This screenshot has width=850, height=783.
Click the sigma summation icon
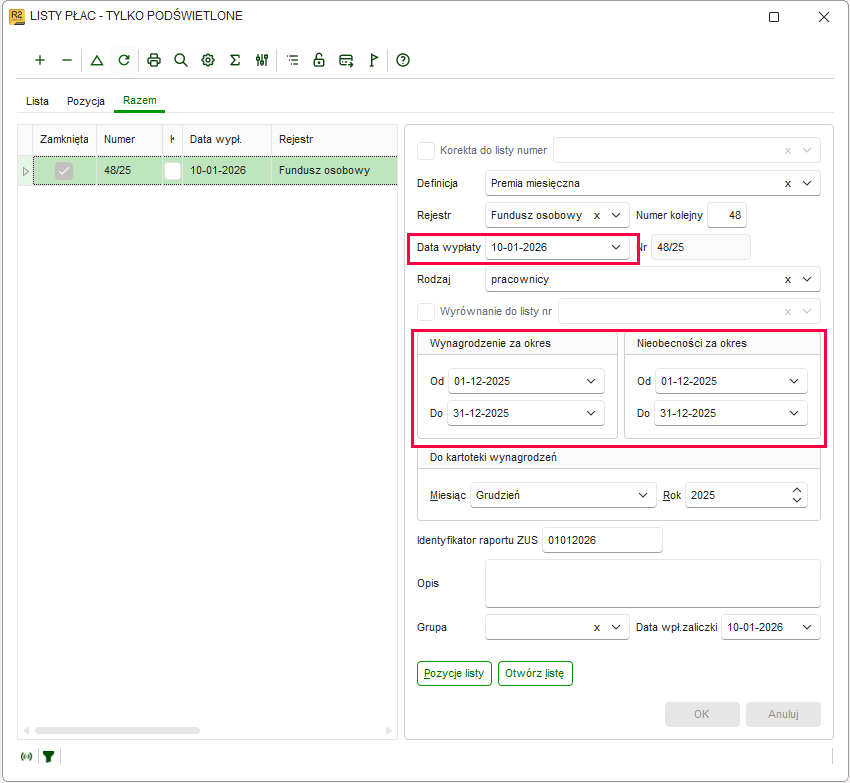coord(235,60)
